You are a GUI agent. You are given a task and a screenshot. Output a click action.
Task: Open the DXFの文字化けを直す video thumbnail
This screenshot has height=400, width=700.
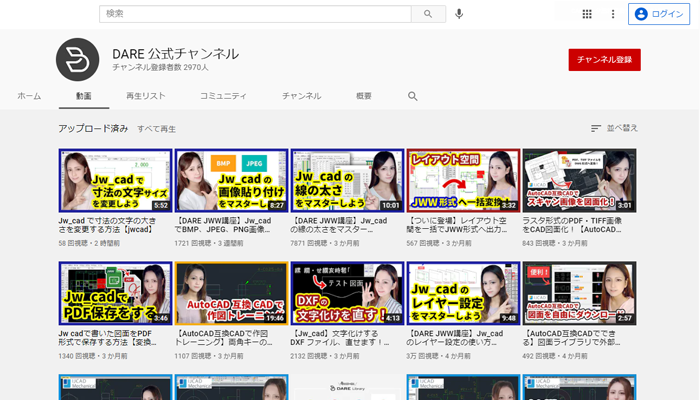(x=347, y=294)
